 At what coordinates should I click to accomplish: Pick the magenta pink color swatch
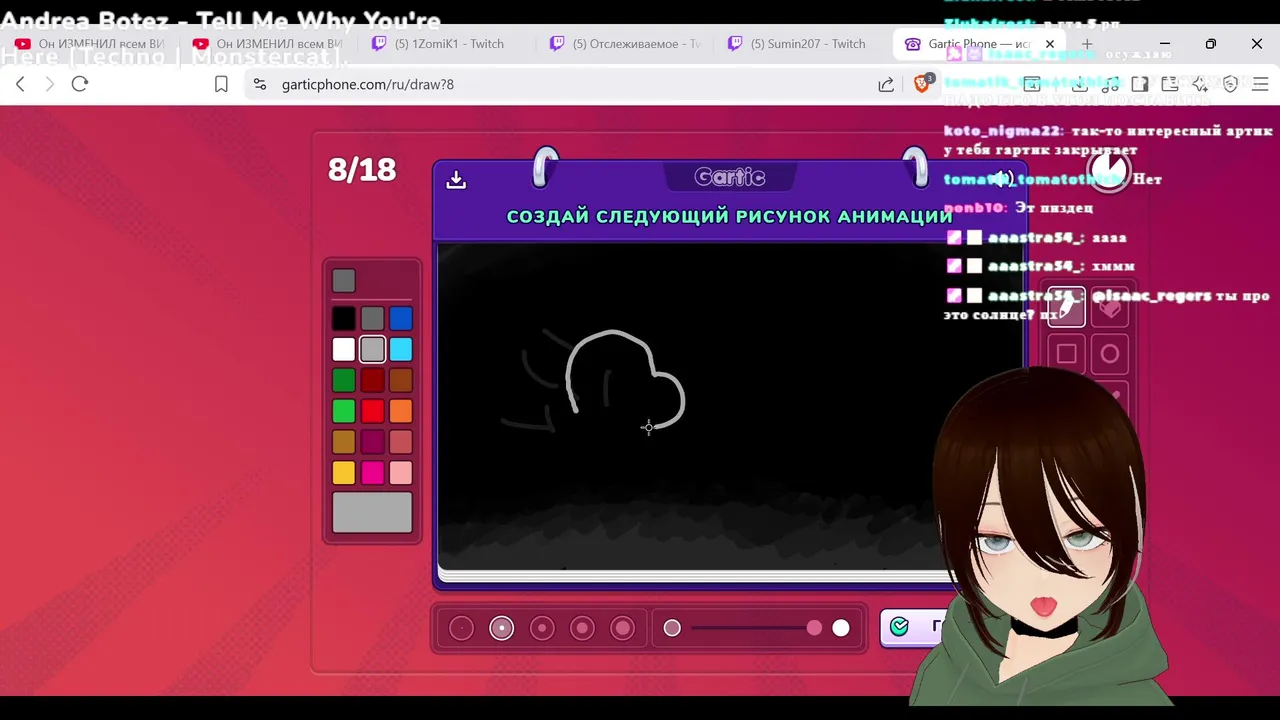click(x=373, y=472)
